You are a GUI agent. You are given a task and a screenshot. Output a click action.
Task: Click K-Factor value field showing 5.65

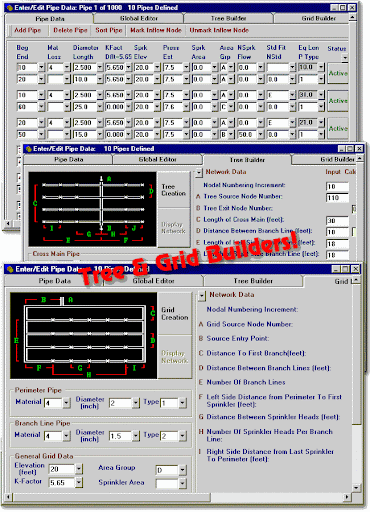click(62, 482)
